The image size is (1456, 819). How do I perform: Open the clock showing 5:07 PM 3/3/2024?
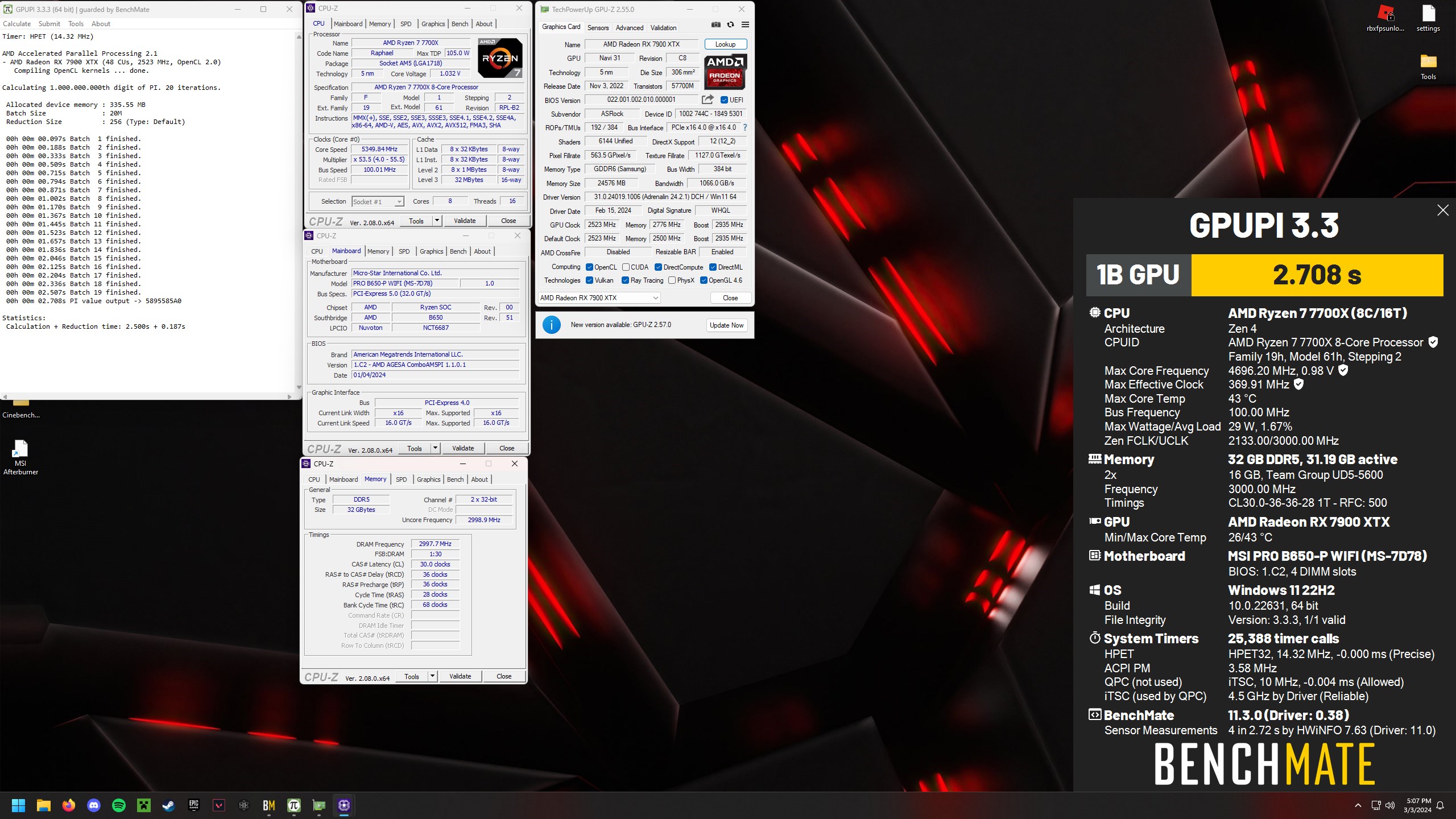click(x=1418, y=805)
